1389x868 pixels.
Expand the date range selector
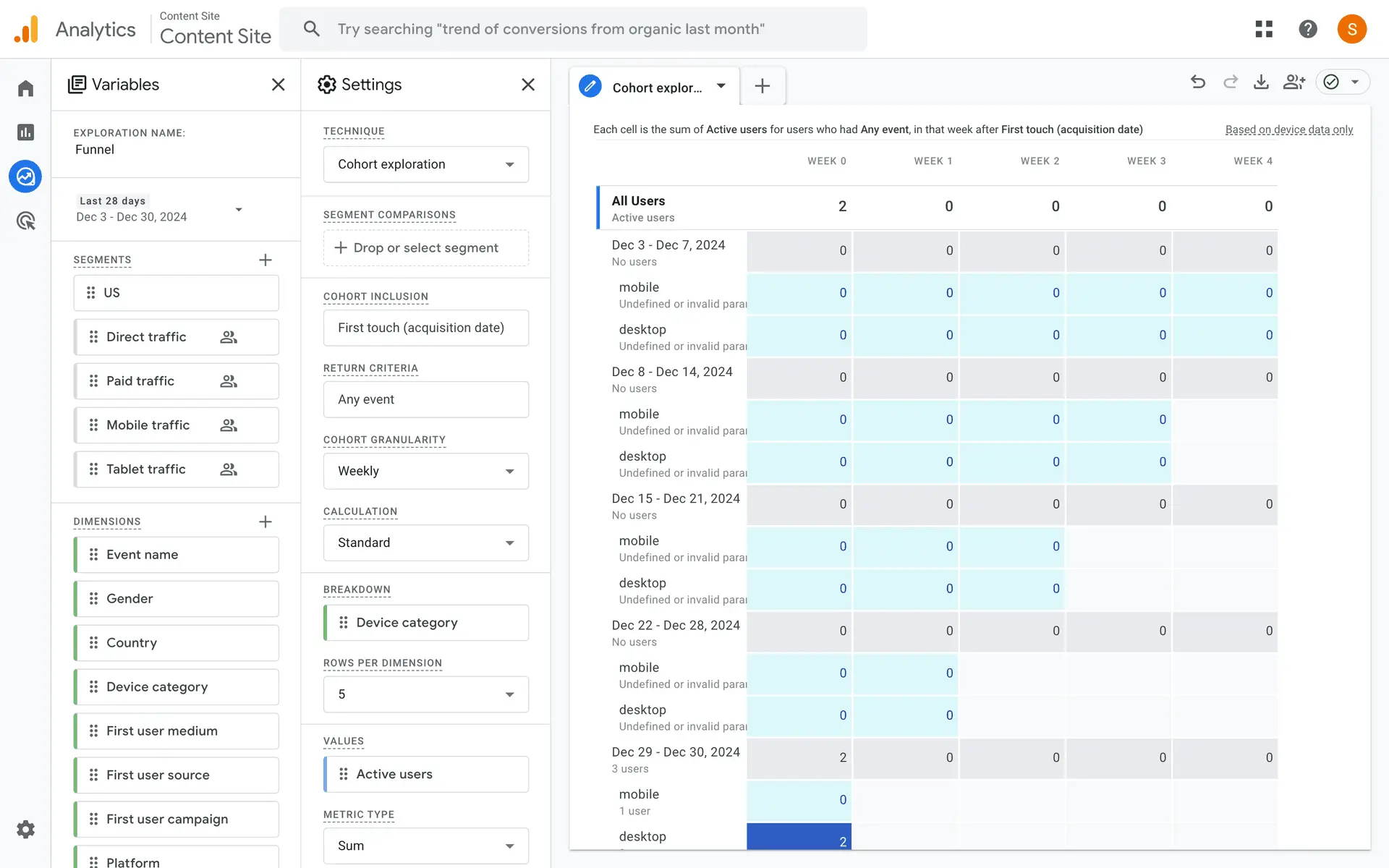pos(238,210)
